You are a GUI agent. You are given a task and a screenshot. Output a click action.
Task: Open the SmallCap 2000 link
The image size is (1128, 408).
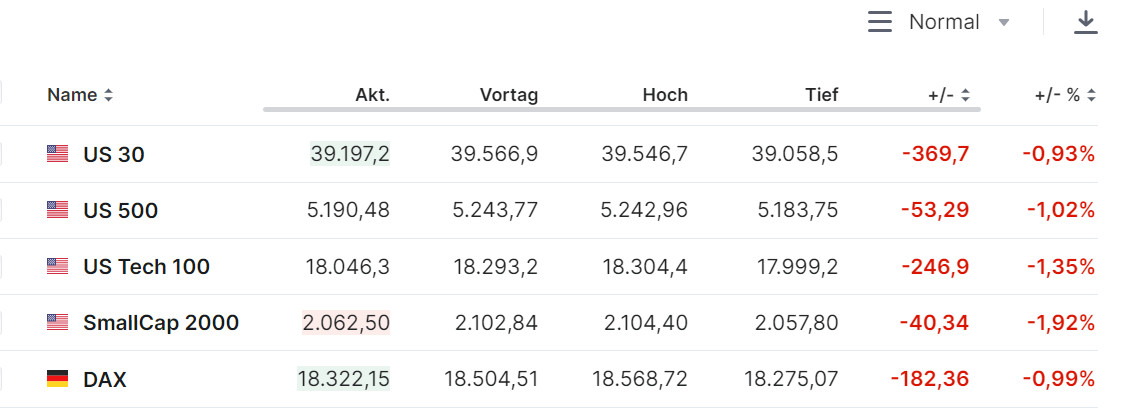tap(161, 323)
